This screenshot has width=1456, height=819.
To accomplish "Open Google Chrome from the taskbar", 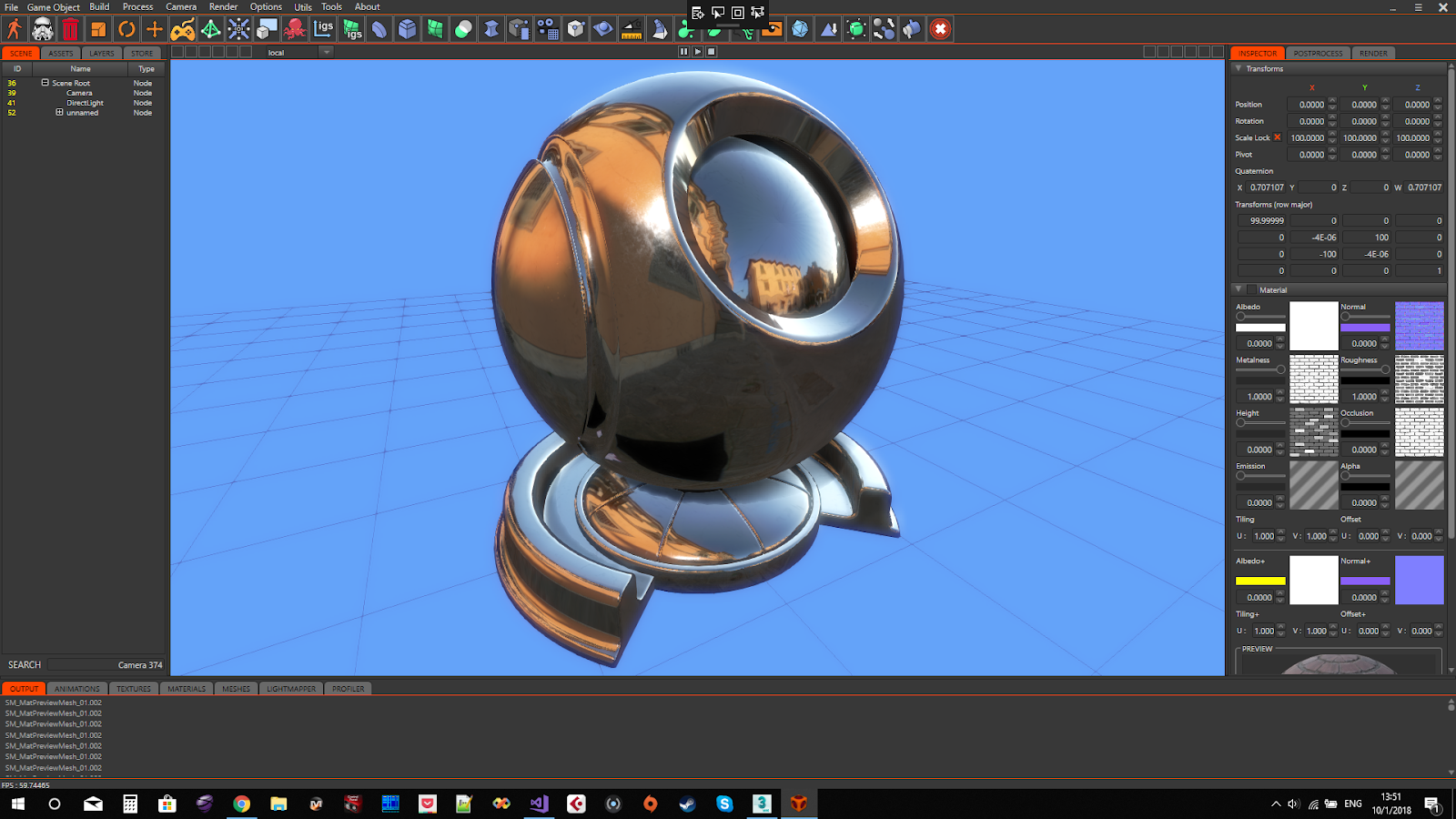I will click(242, 804).
